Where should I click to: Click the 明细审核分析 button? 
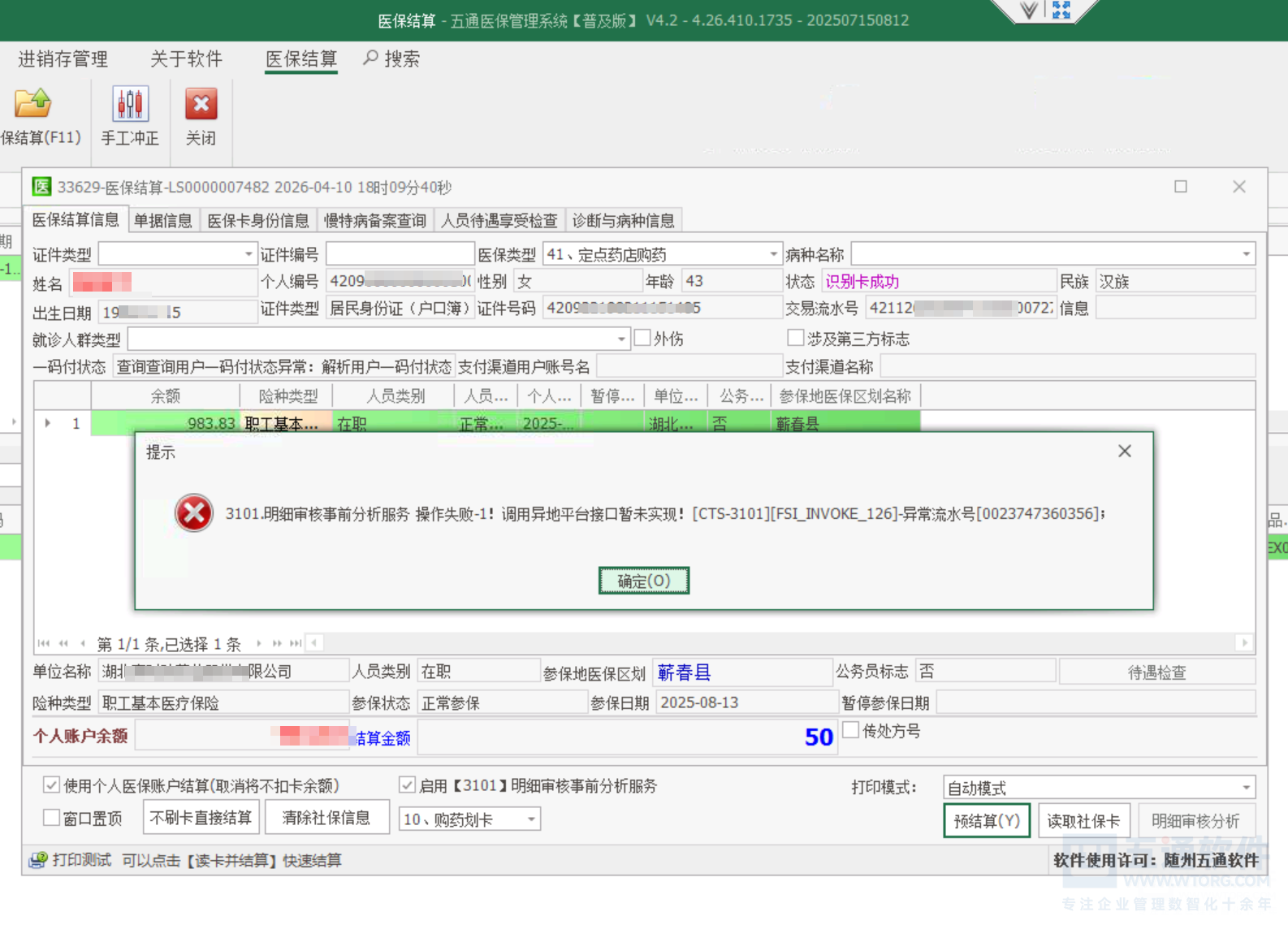[x=1195, y=820]
